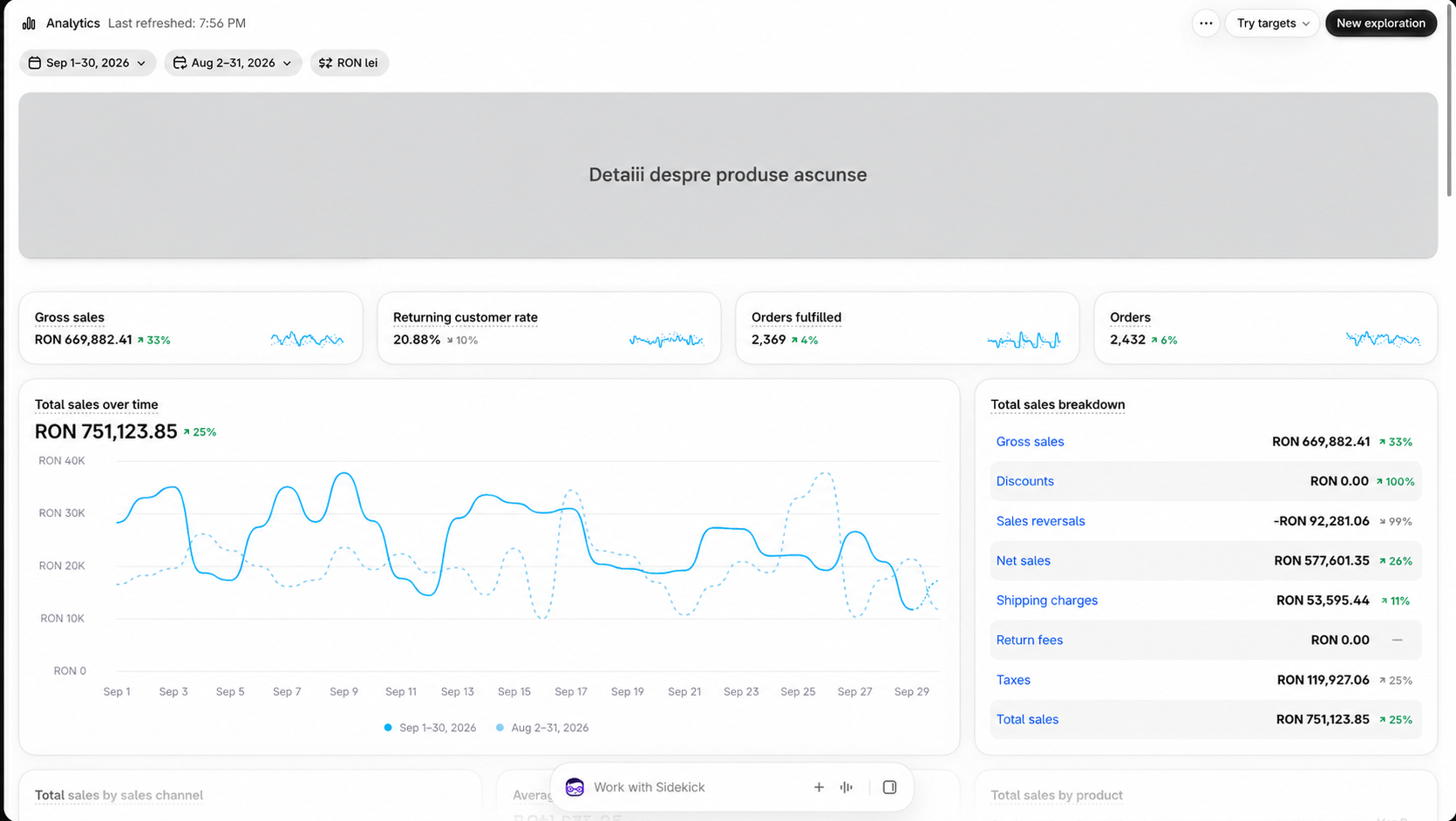This screenshot has width=1456, height=821.
Task: Click the Sales reversals link
Action: (1040, 521)
